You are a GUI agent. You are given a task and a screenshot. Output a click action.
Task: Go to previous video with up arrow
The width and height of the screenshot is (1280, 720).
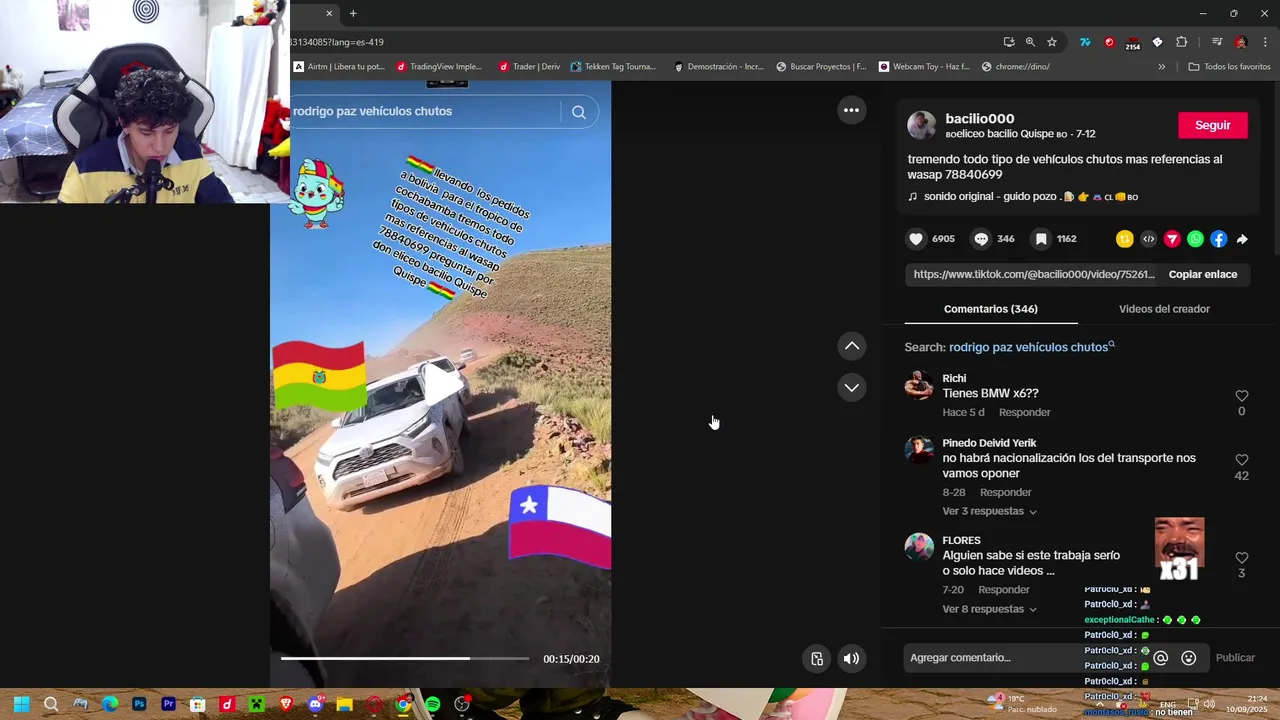coord(852,346)
